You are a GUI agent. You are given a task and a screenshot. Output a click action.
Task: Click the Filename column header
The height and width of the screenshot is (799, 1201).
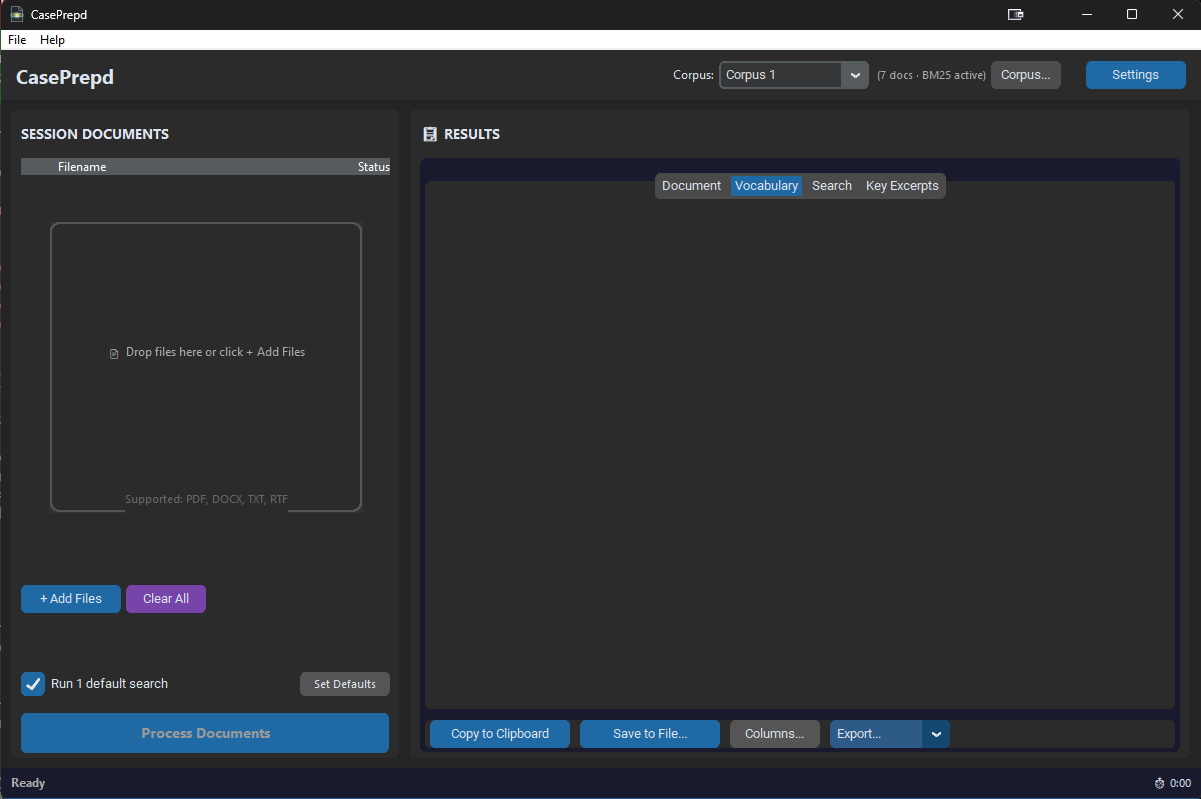[x=82, y=166]
